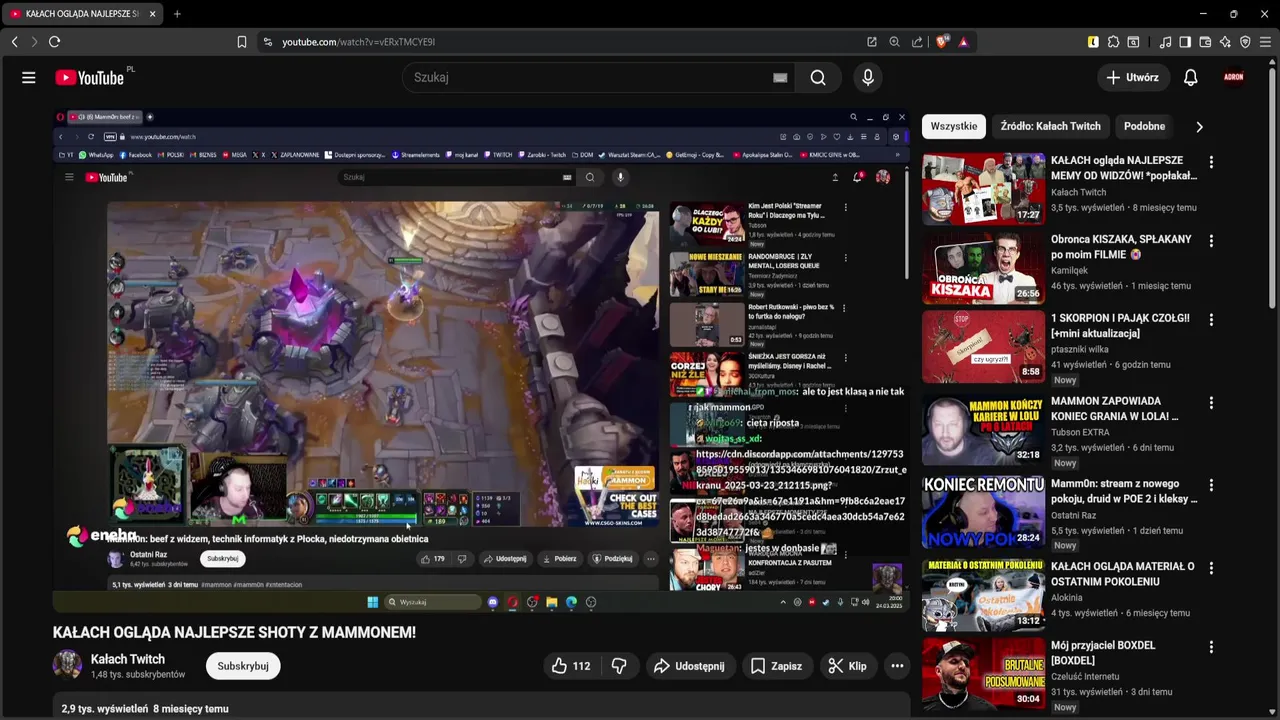Open the Kałach Twitch channel avatar
This screenshot has width=1280, height=720.
67,665
